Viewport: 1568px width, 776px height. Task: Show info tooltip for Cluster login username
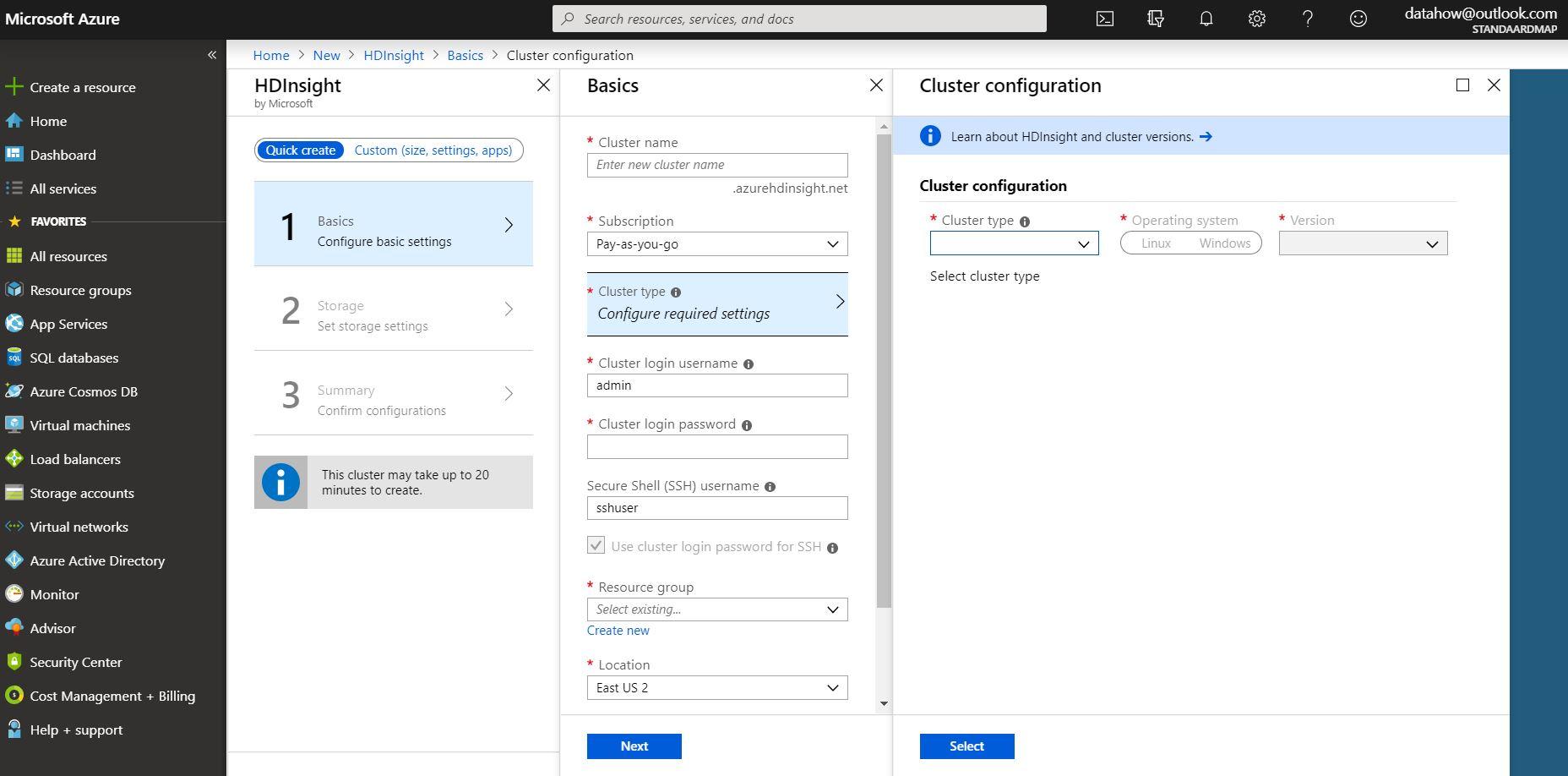tap(749, 364)
